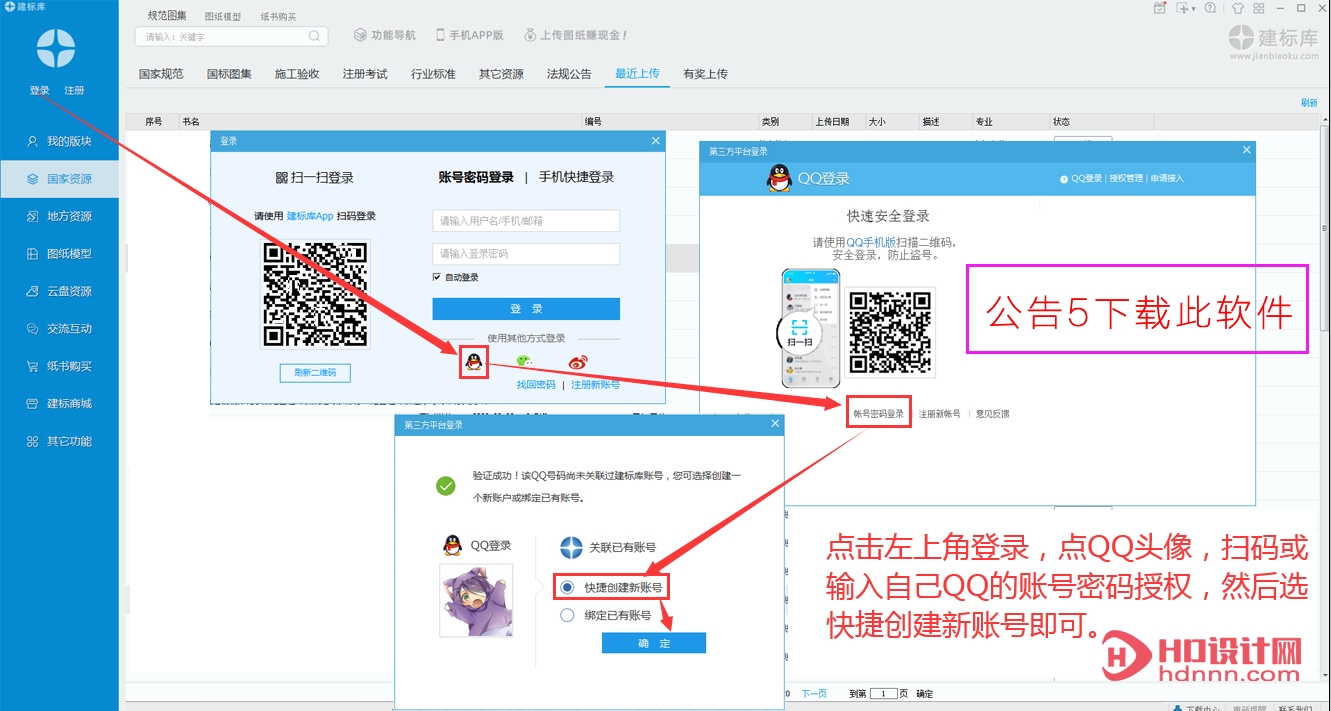Click 注册新帐号 in QQ window
Viewport: 1331px width, 711px height.
click(940, 414)
